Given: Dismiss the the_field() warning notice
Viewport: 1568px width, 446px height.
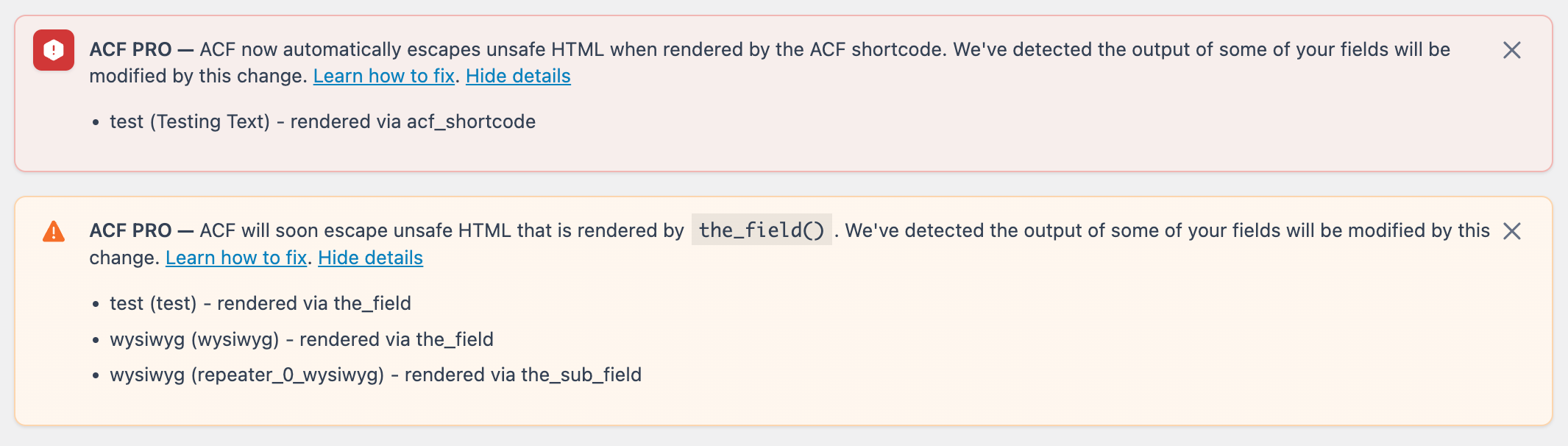Looking at the screenshot, I should point(1514,232).
